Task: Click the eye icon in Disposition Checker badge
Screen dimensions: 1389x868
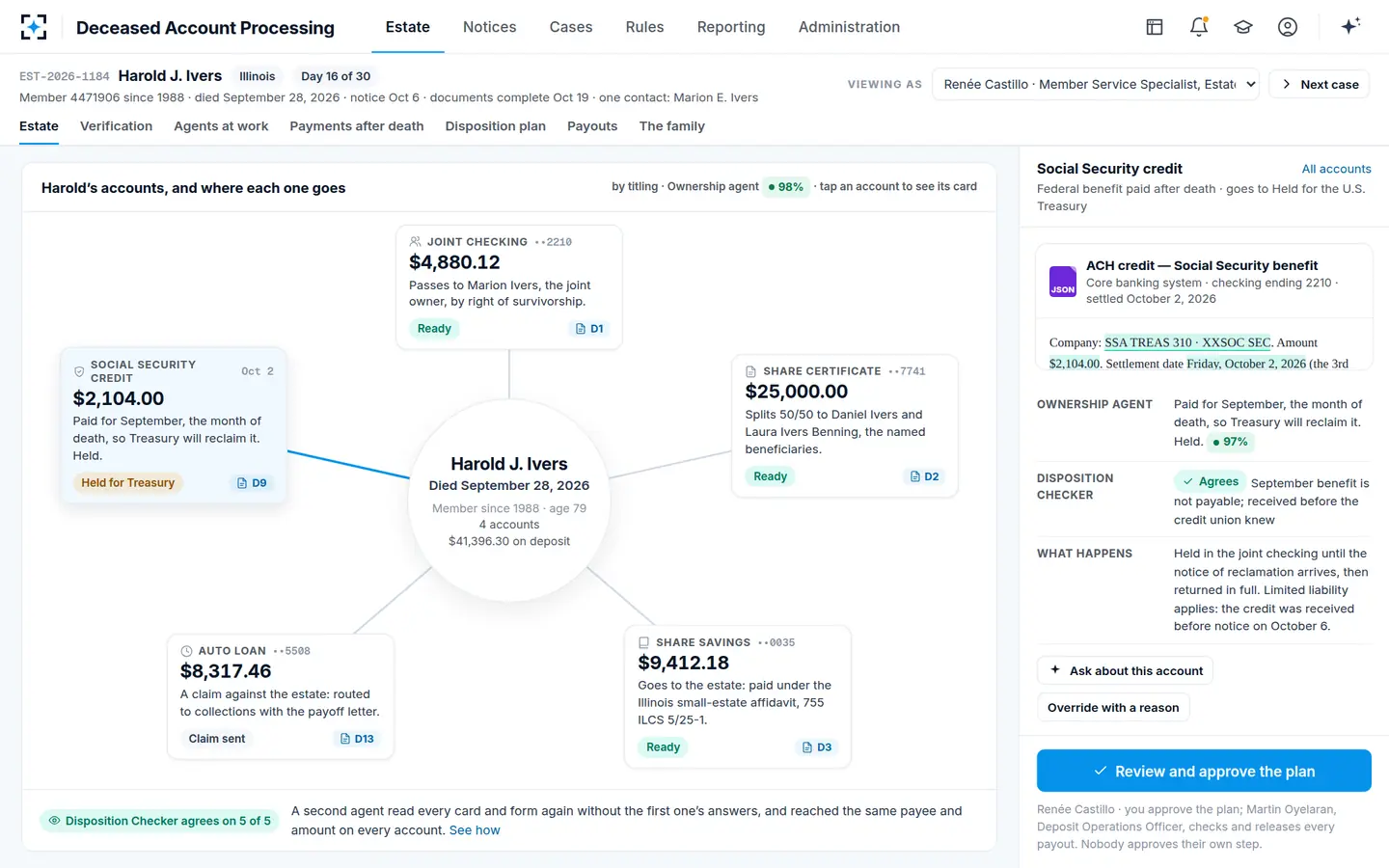Action: coord(55,821)
